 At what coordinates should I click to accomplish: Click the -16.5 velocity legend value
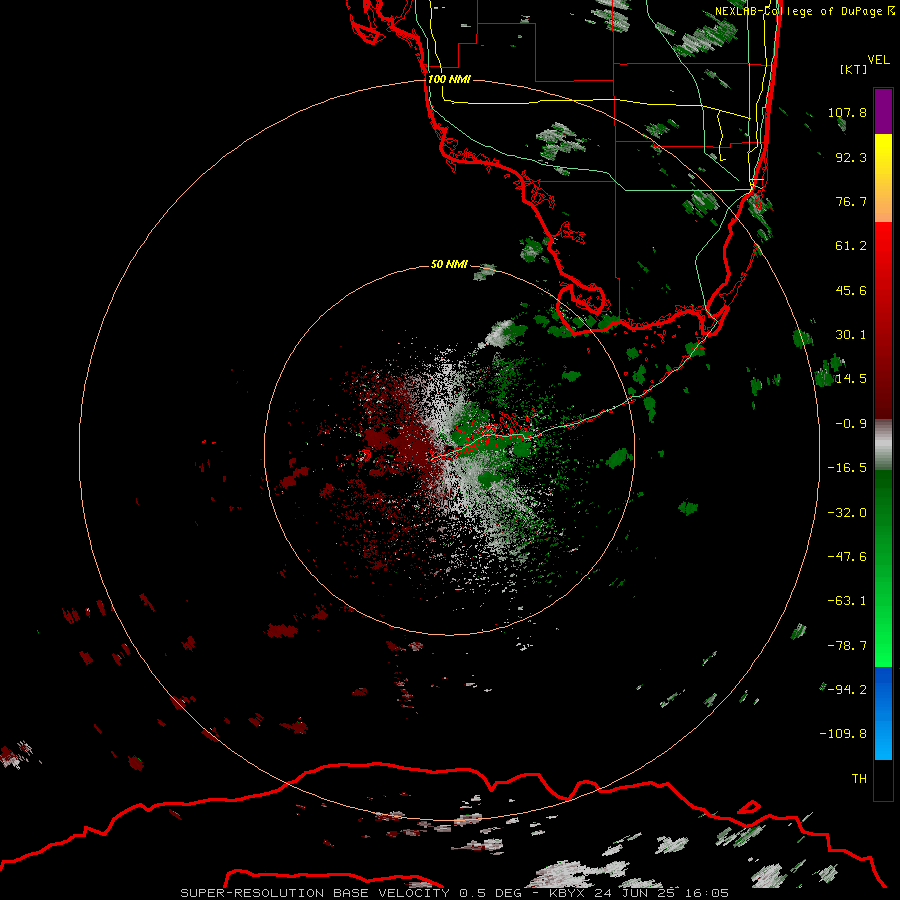[x=847, y=468]
